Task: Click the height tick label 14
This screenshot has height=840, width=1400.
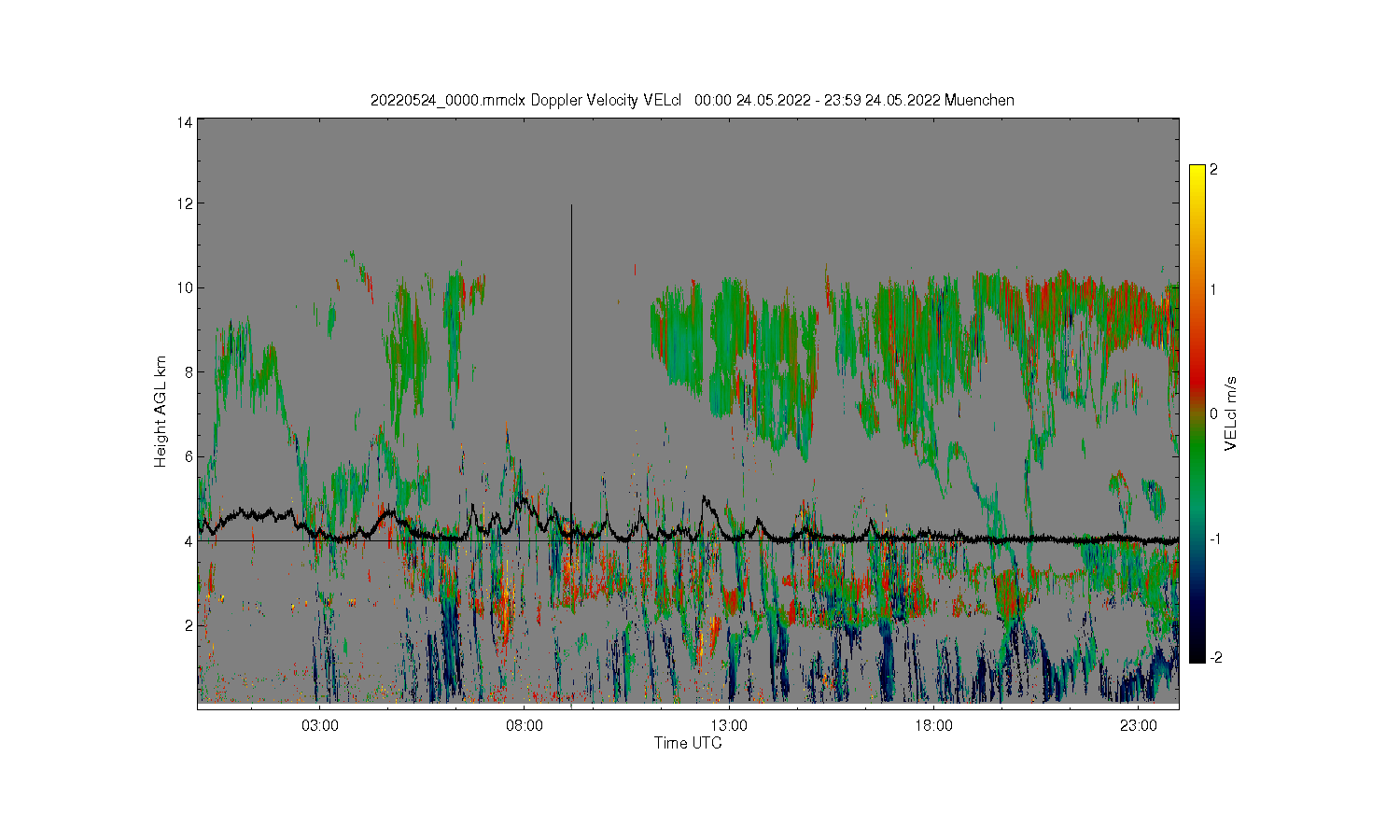Action: (x=186, y=122)
